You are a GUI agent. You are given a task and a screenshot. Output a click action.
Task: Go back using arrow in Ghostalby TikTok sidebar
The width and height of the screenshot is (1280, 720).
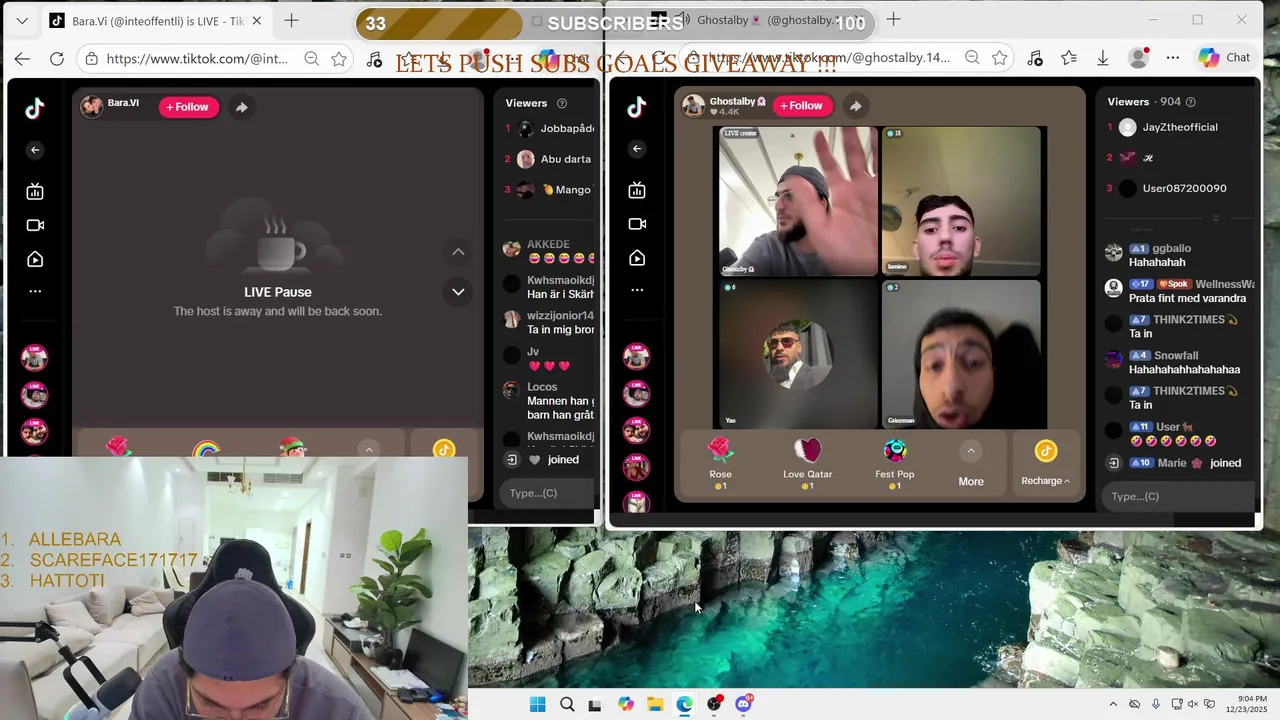click(637, 149)
